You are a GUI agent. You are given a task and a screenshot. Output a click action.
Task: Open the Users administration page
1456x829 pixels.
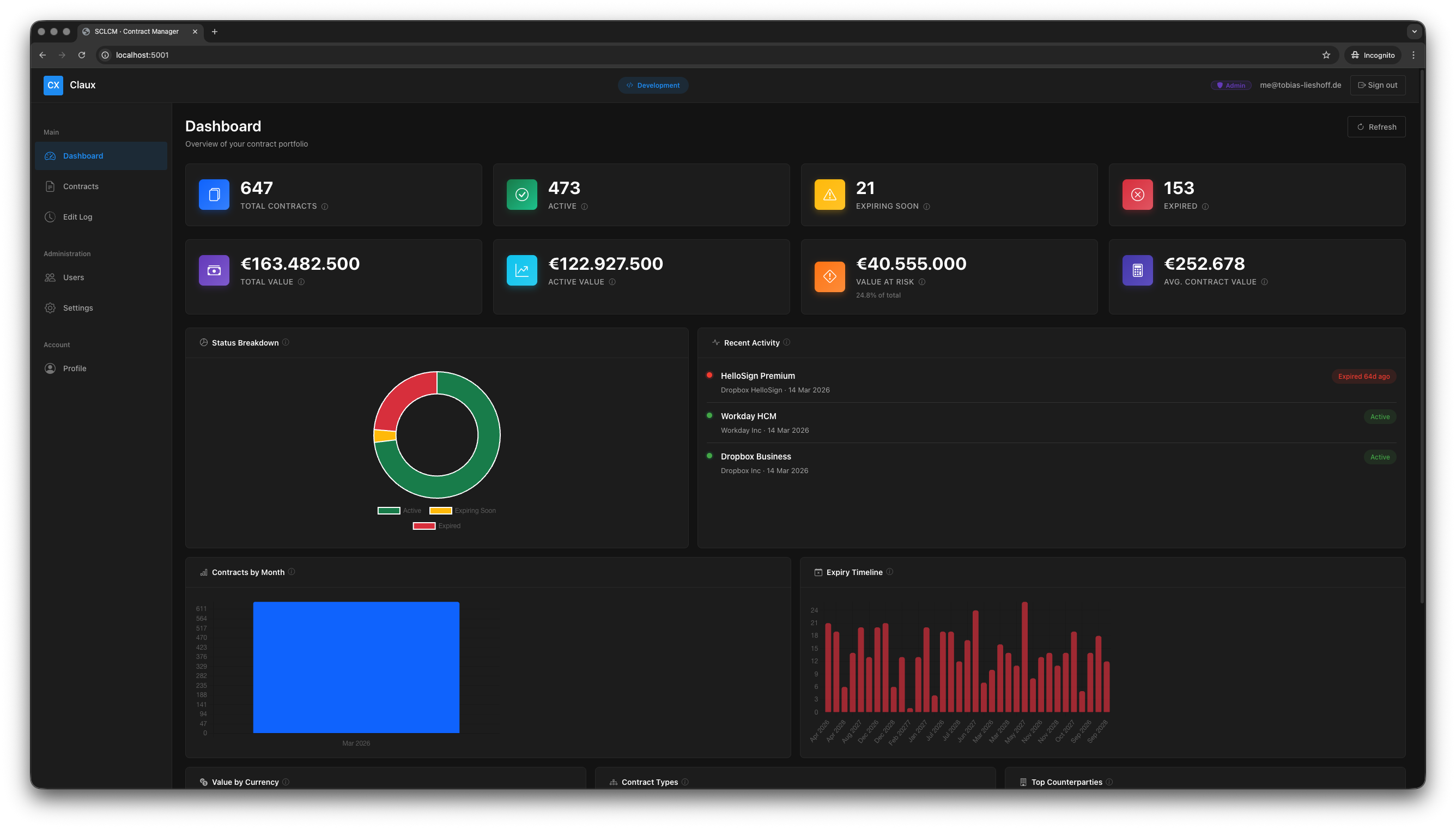pos(74,277)
